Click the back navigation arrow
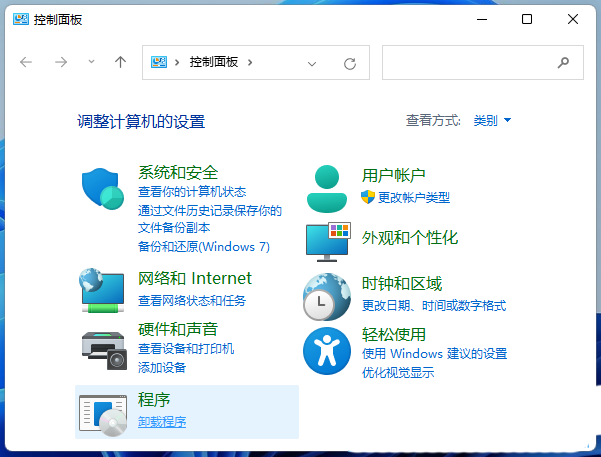The height and width of the screenshot is (457, 601). tap(26, 62)
